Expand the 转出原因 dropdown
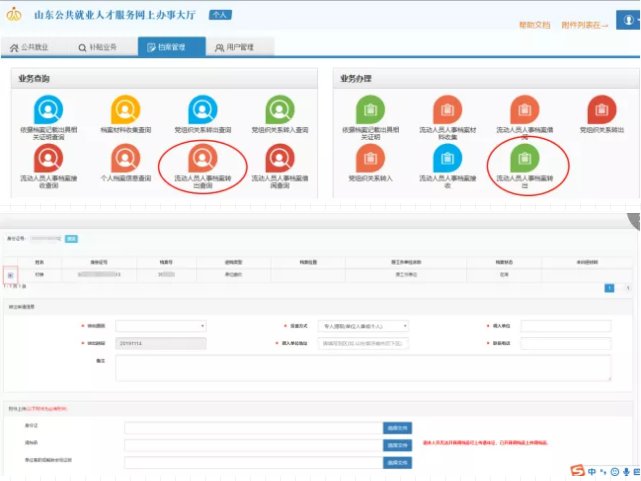The width and height of the screenshot is (641, 481). click(x=160, y=325)
